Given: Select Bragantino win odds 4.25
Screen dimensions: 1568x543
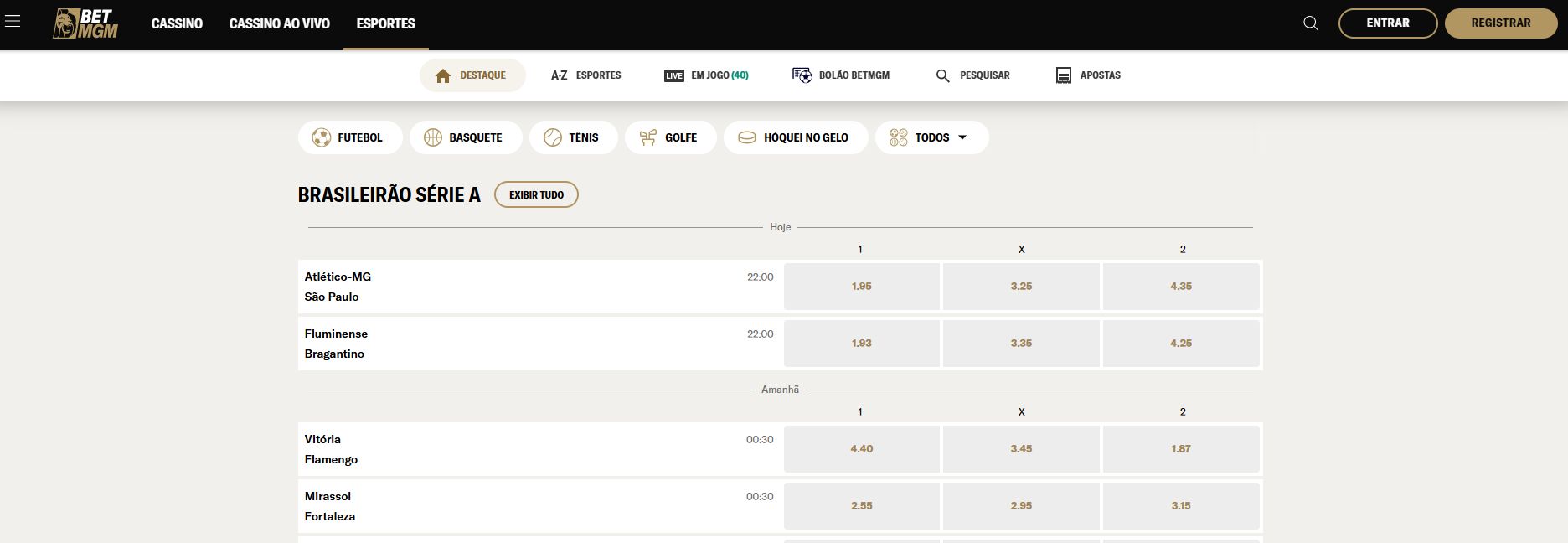Looking at the screenshot, I should pyautogui.click(x=1181, y=344).
